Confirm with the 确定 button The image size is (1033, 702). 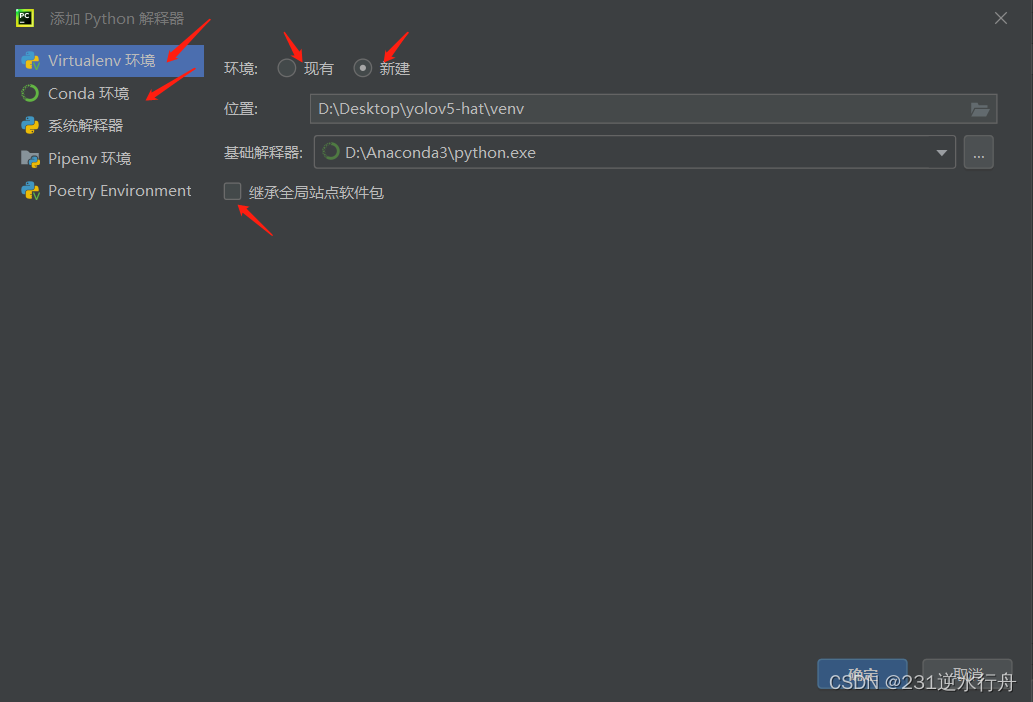862,674
